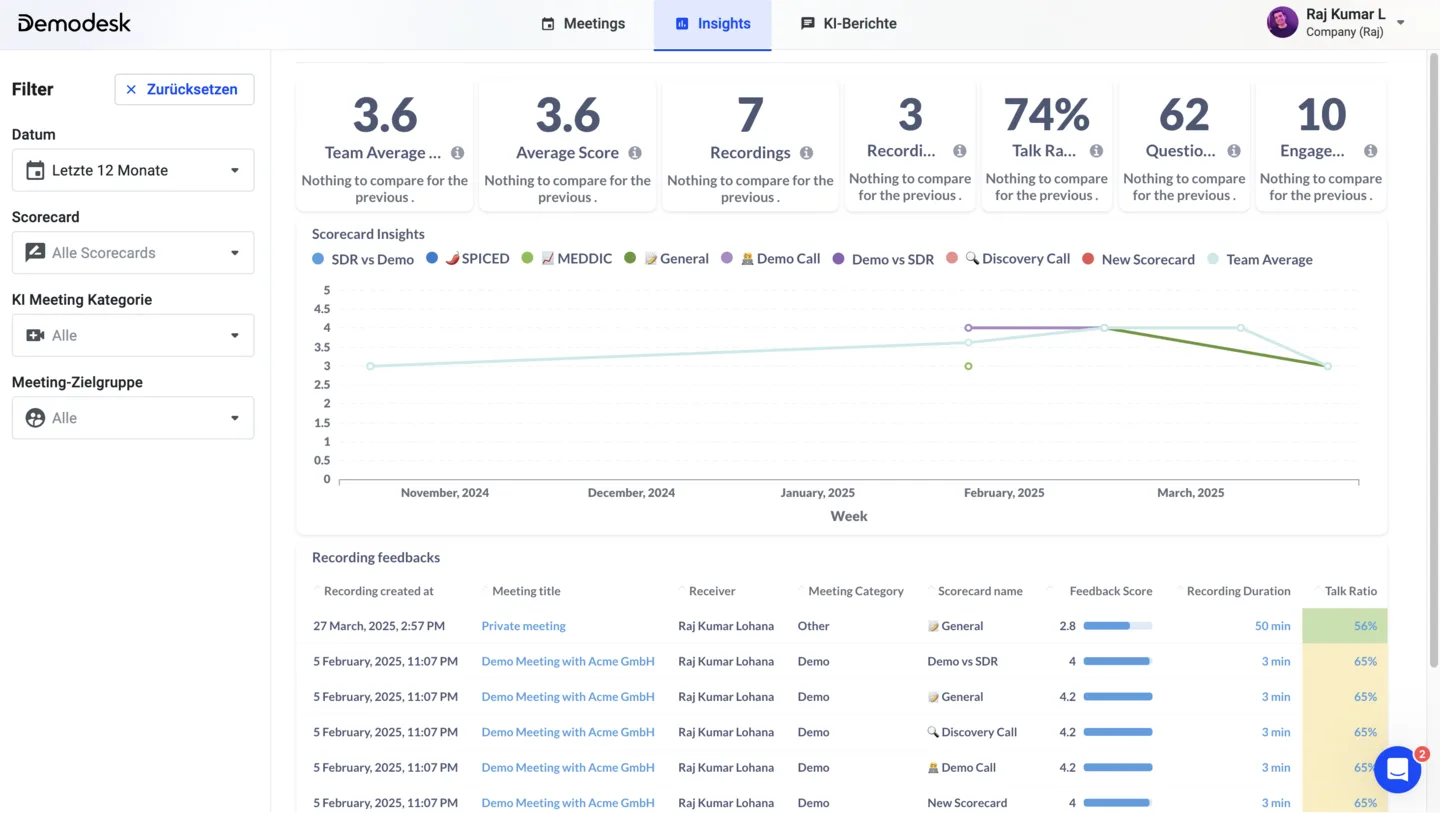Viewport: 1440px width, 813px height.
Task: Toggle SPICED legend series
Action: click(467, 259)
